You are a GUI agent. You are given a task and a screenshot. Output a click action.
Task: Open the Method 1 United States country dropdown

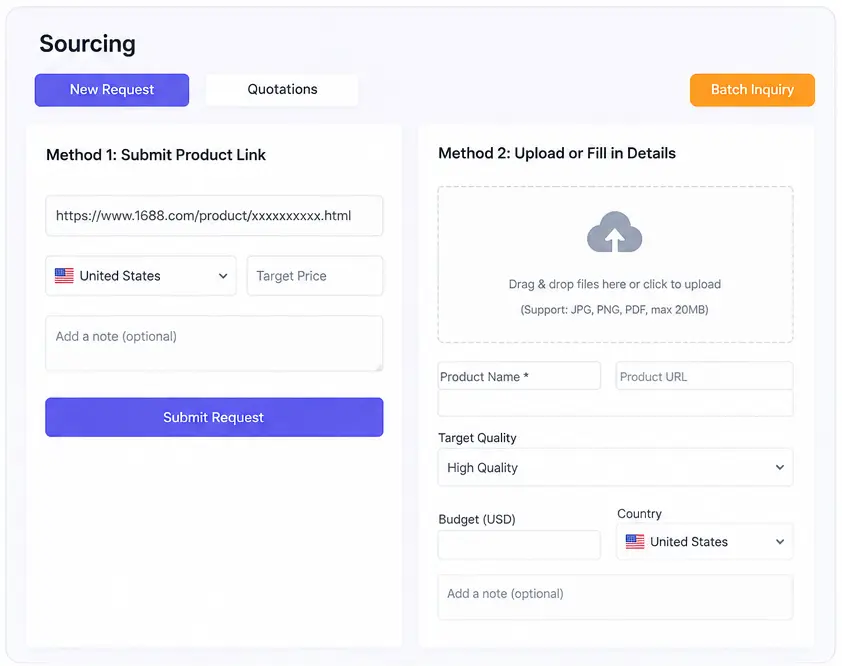tap(141, 276)
